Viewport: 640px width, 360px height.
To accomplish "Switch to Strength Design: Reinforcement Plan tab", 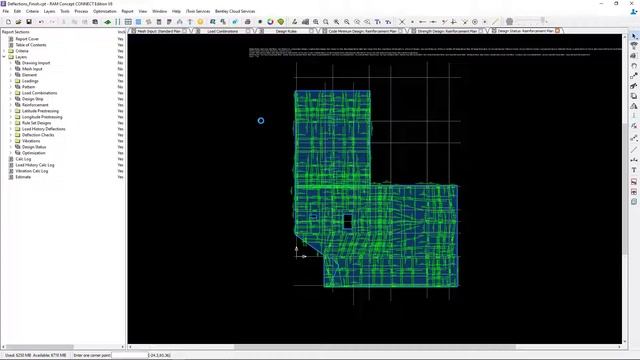I will (x=447, y=31).
